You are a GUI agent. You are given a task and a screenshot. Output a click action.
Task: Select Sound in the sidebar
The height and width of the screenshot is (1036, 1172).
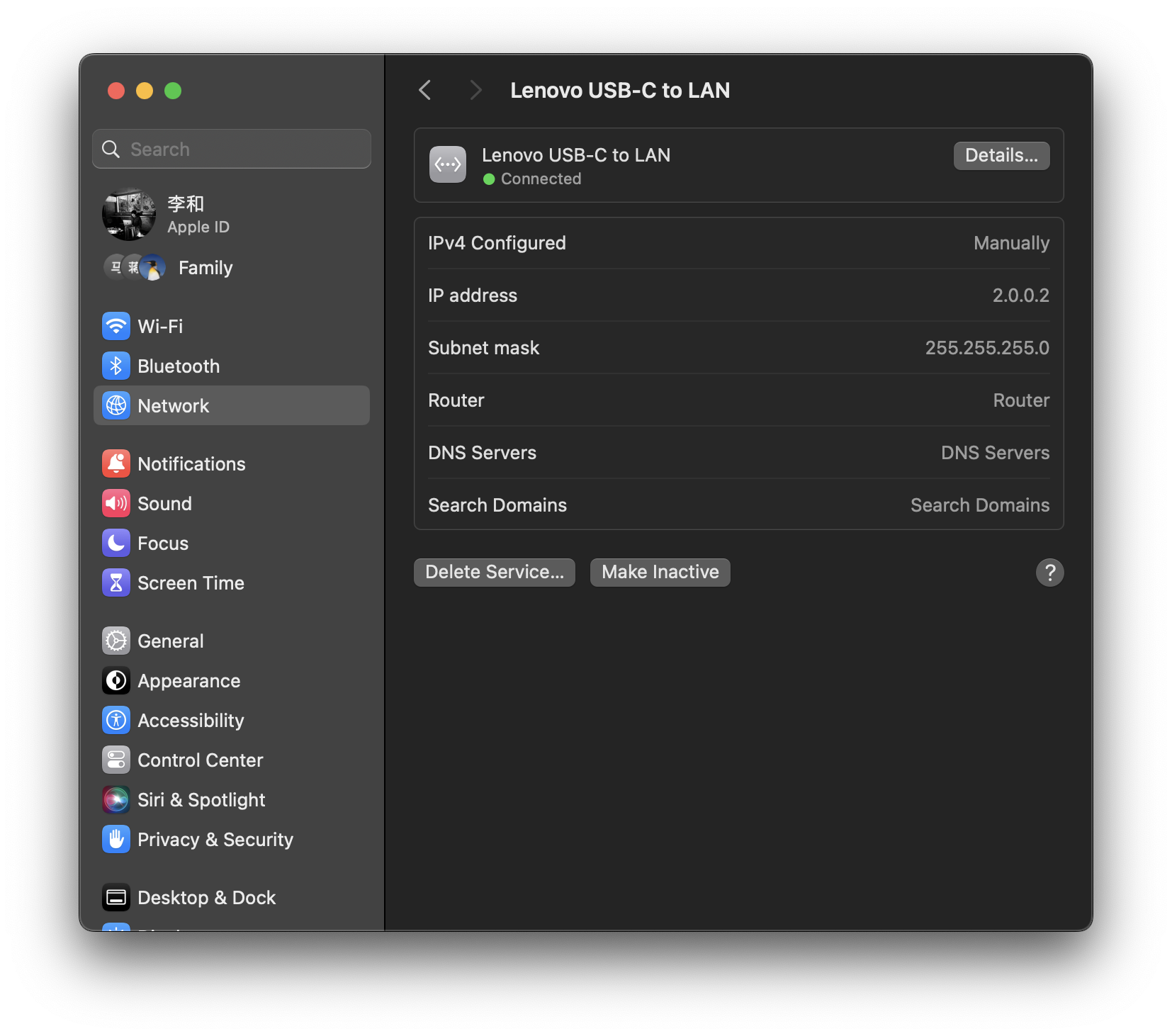[x=232, y=504]
